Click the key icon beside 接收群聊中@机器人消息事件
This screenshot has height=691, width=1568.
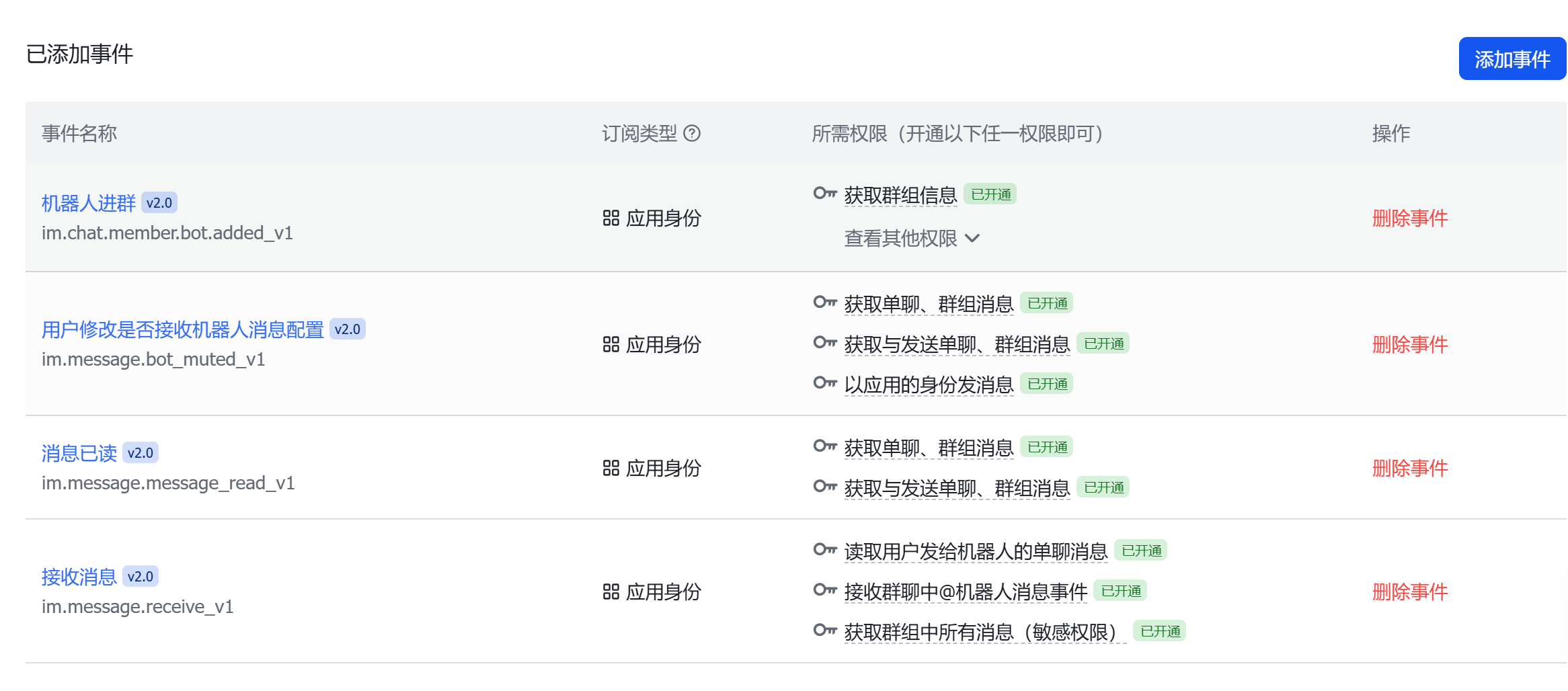click(825, 590)
